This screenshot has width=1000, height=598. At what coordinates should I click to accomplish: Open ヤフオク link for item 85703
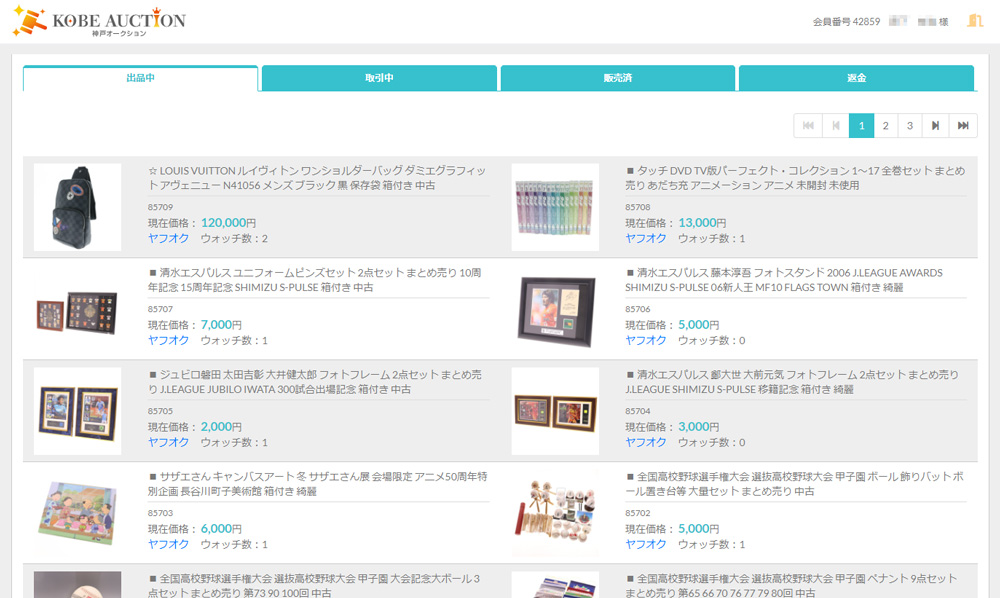[168, 544]
